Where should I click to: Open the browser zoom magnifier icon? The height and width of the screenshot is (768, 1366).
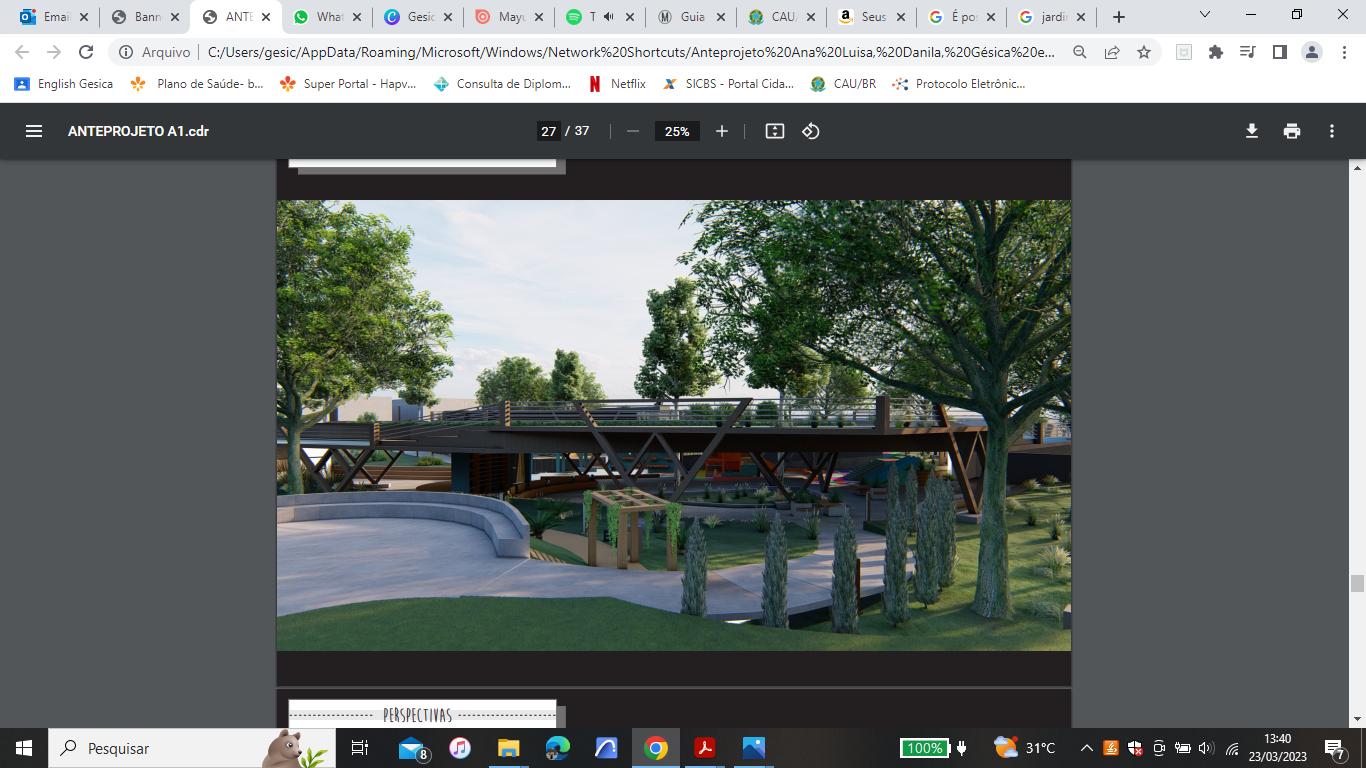tap(1080, 52)
